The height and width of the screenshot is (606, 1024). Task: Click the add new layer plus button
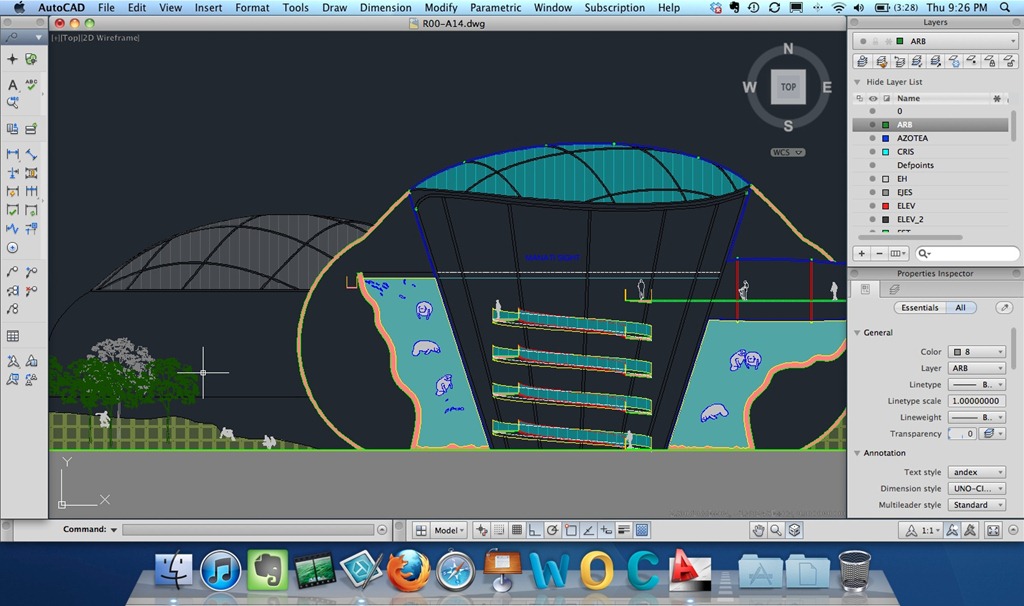(862, 254)
